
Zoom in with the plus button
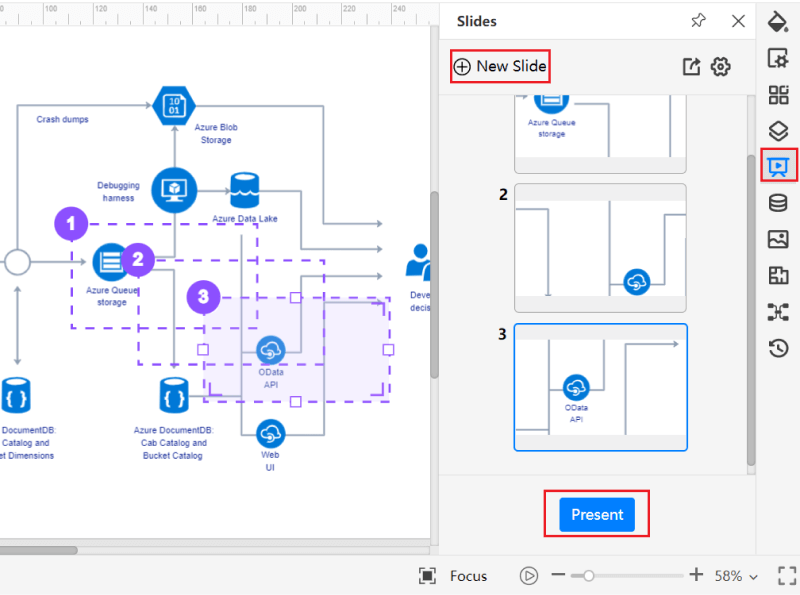tap(696, 575)
